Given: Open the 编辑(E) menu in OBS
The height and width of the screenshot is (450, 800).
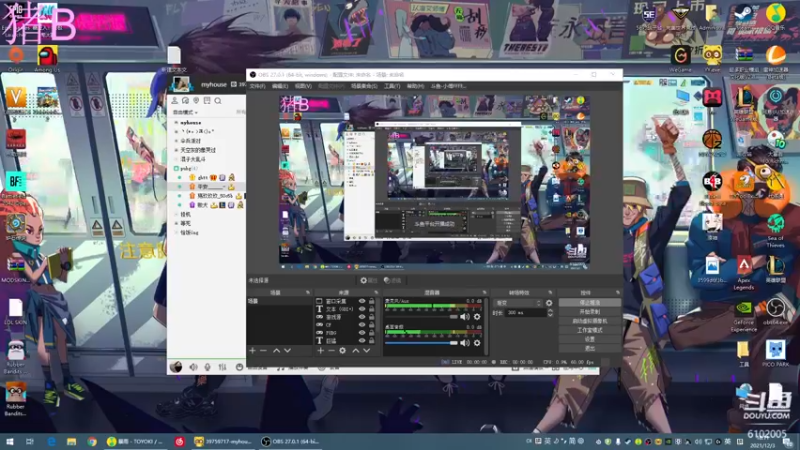Looking at the screenshot, I should coord(280,86).
